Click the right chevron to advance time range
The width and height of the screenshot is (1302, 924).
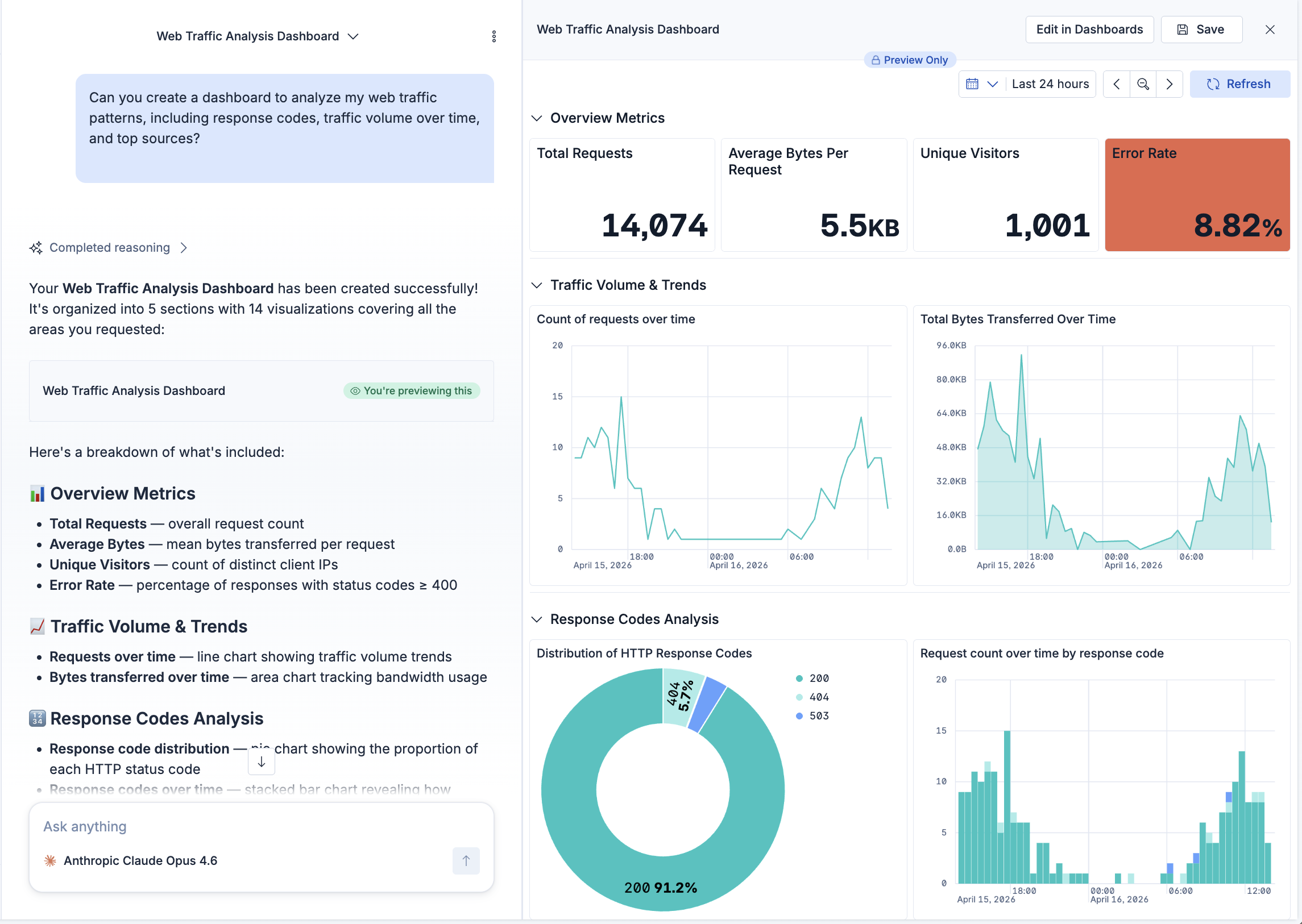coord(1170,84)
